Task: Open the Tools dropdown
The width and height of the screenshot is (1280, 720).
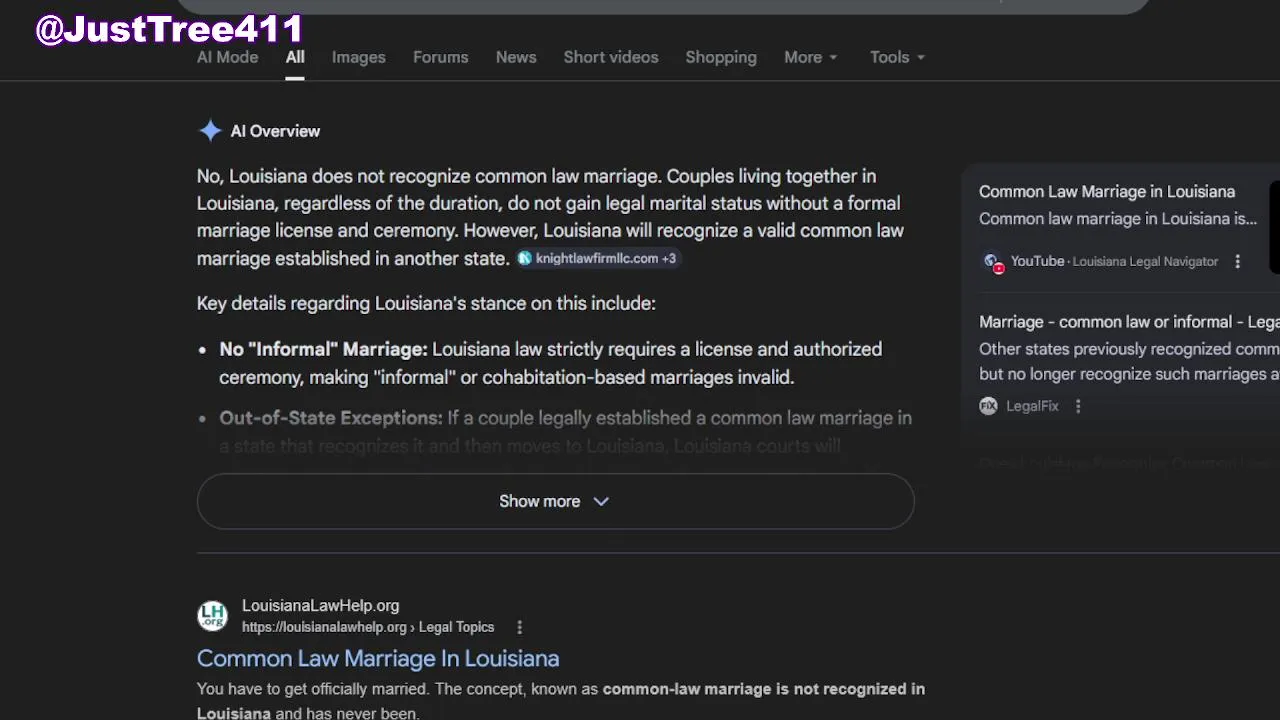Action: [x=897, y=57]
